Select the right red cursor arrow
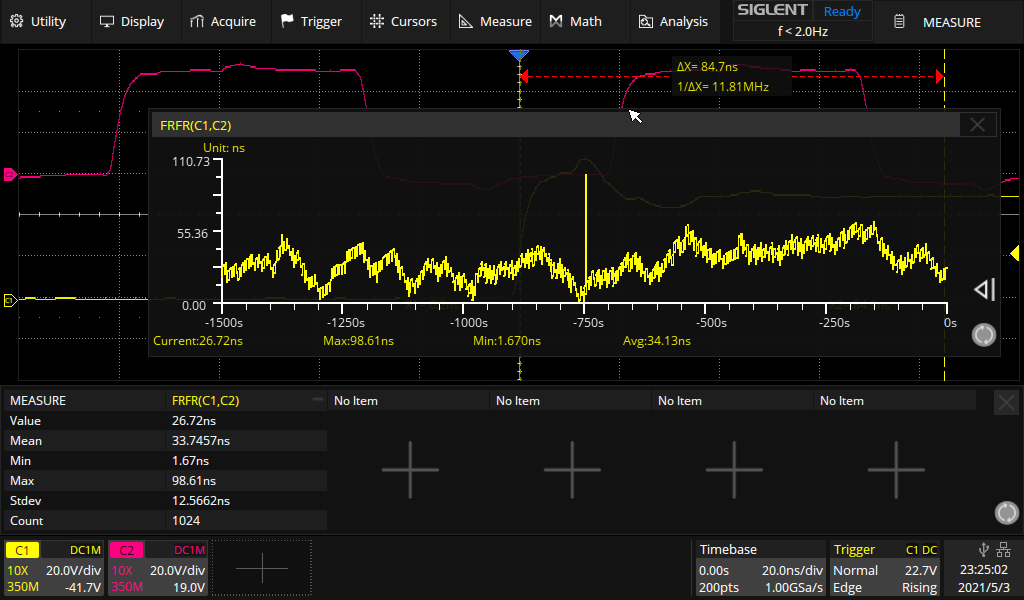The height and width of the screenshot is (600, 1024). (940, 76)
